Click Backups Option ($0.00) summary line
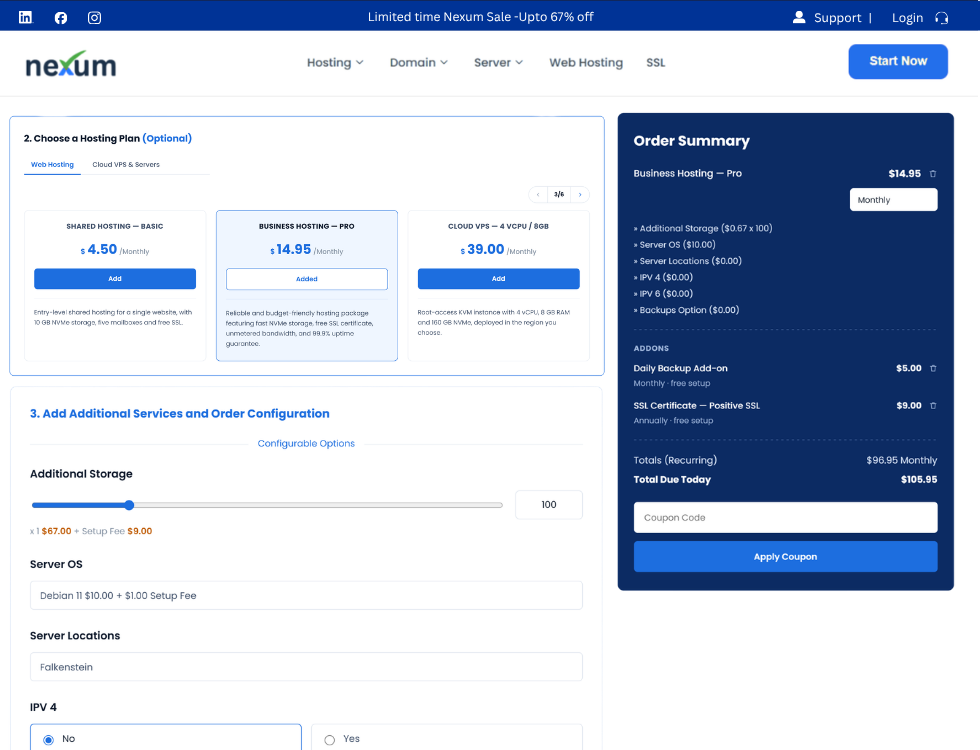 (686, 310)
